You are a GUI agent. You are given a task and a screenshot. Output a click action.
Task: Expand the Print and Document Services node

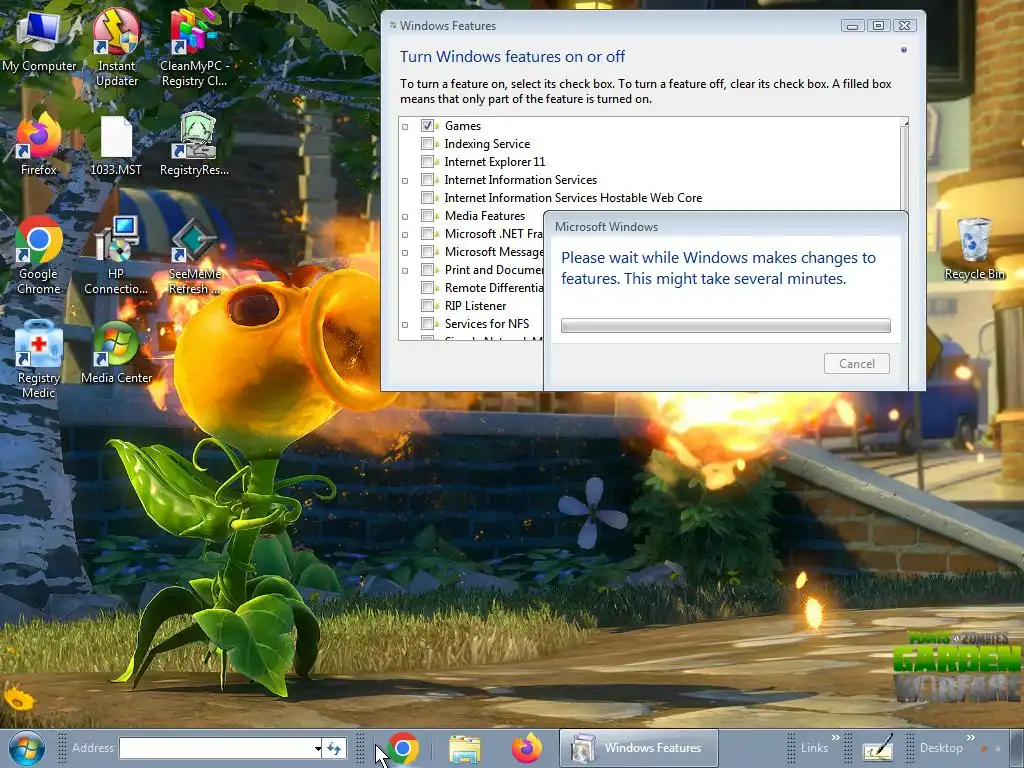coord(405,270)
